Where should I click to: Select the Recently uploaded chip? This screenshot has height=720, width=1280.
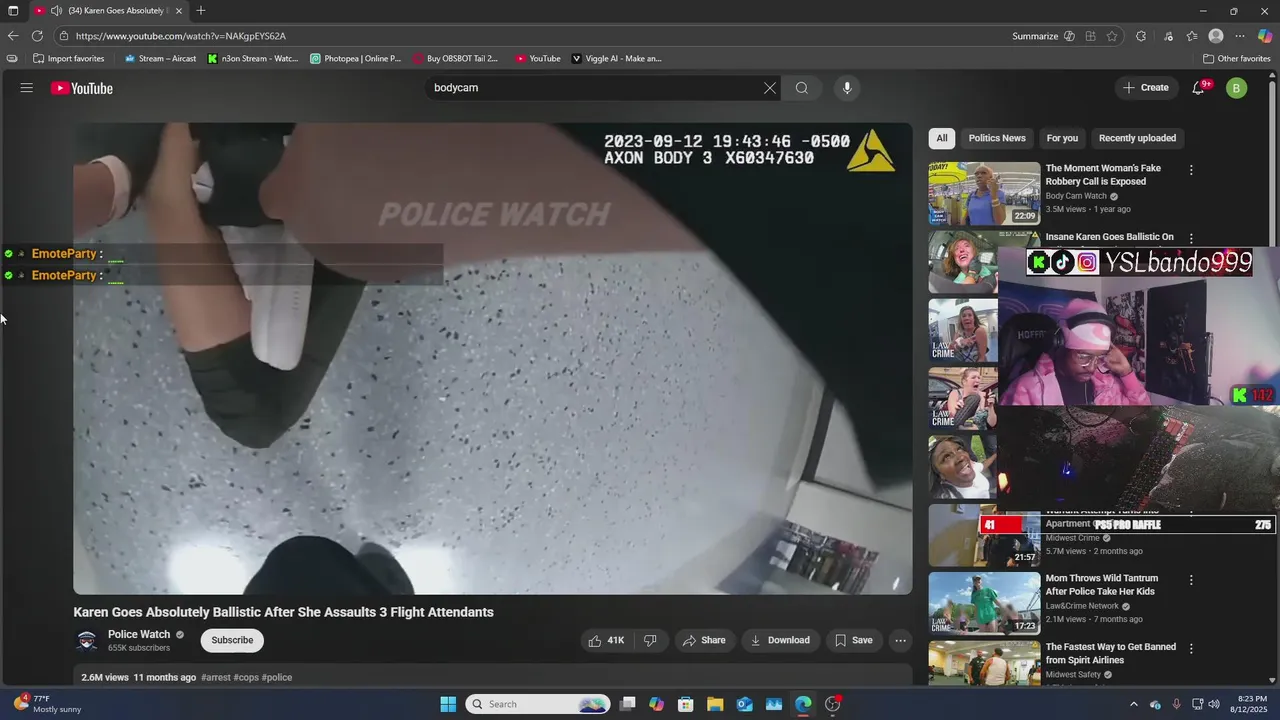coord(1137,138)
